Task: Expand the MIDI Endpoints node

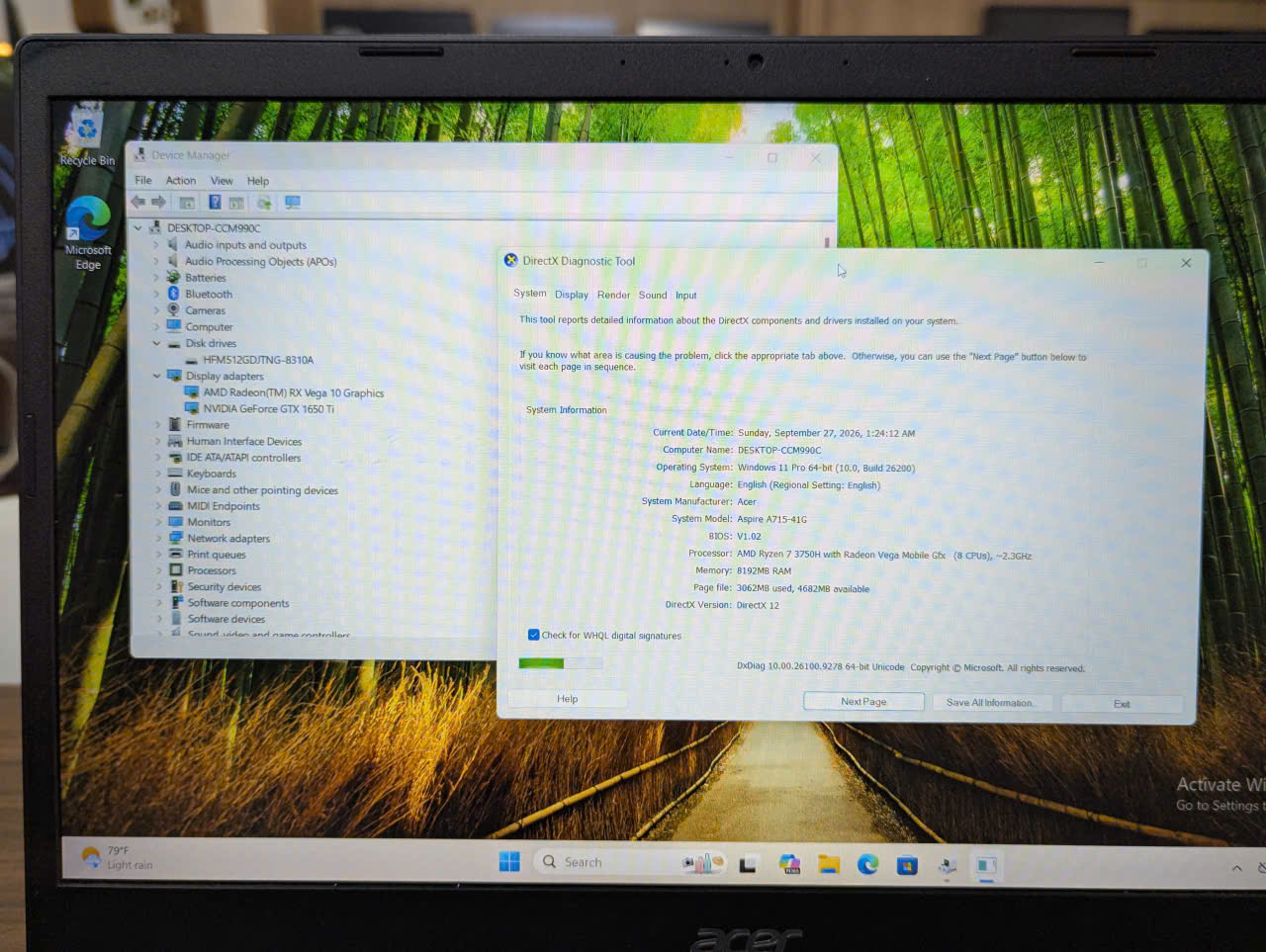Action: pyautogui.click(x=157, y=506)
